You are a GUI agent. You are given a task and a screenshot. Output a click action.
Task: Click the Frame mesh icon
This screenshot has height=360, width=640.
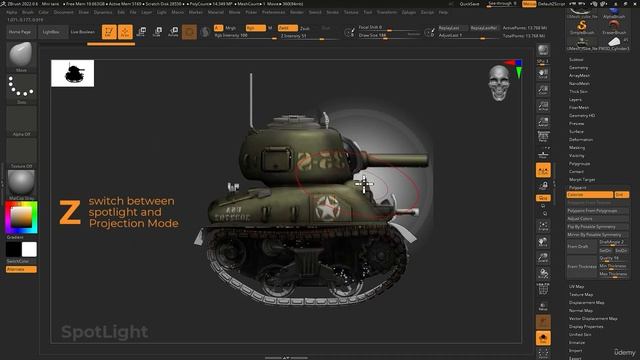pos(543,226)
